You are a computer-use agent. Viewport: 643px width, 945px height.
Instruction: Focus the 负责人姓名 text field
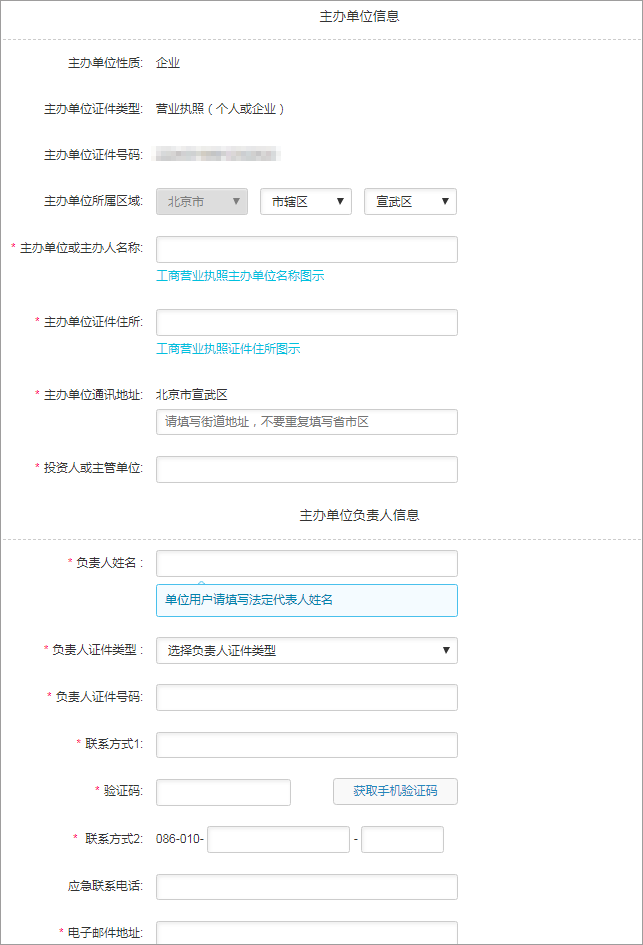307,563
